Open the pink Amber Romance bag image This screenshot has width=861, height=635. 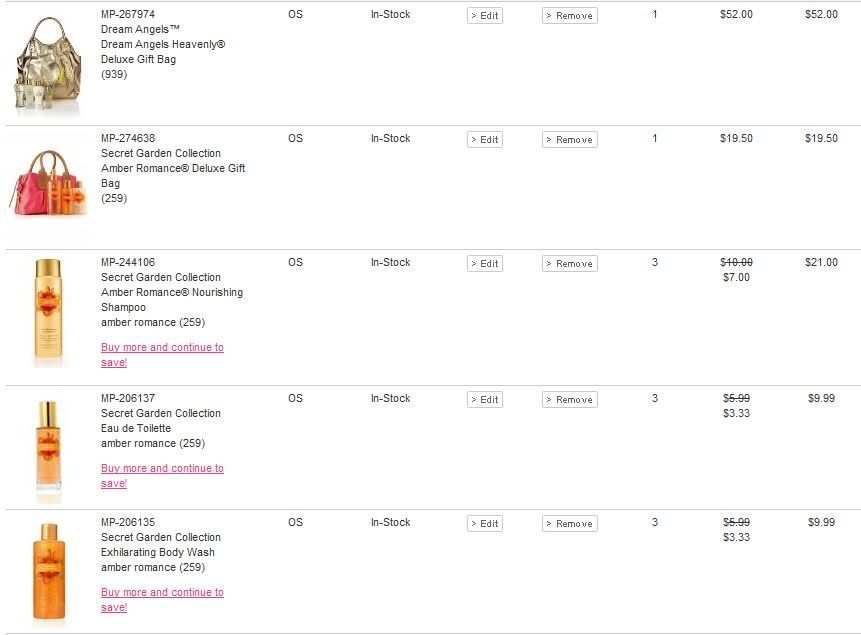tap(48, 184)
